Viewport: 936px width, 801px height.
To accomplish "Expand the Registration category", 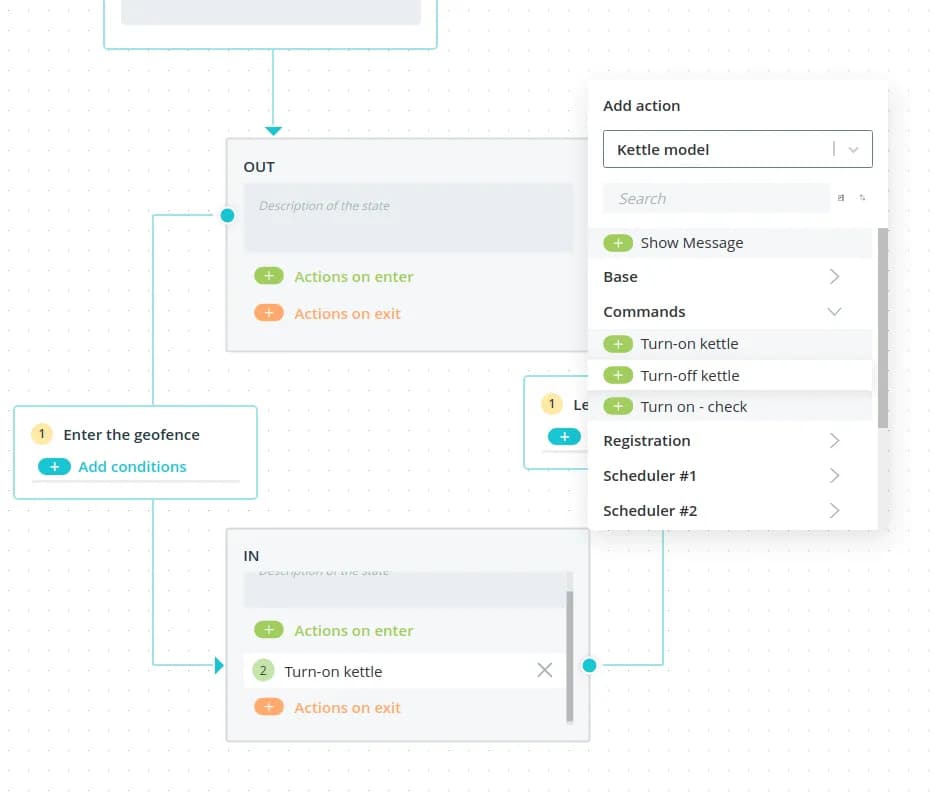I will click(x=834, y=441).
